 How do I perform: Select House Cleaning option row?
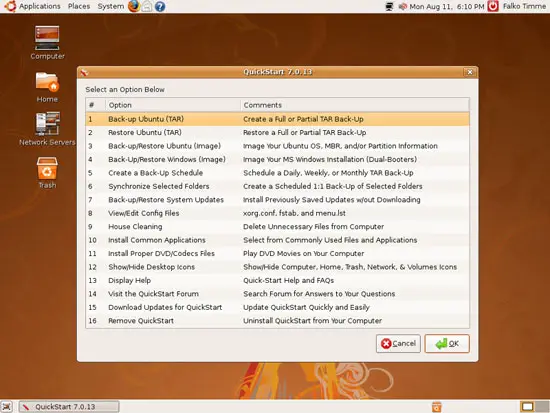[277, 227]
